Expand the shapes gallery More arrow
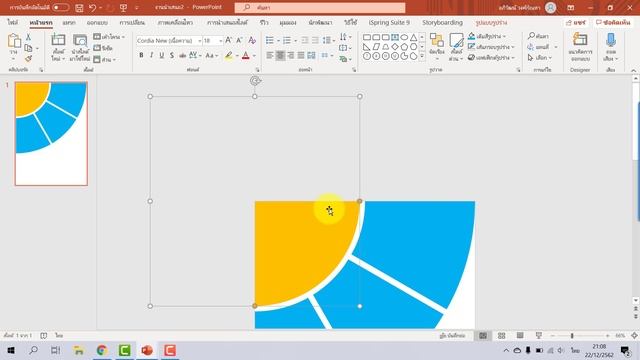This screenshot has height=360, width=640. coord(422,56)
